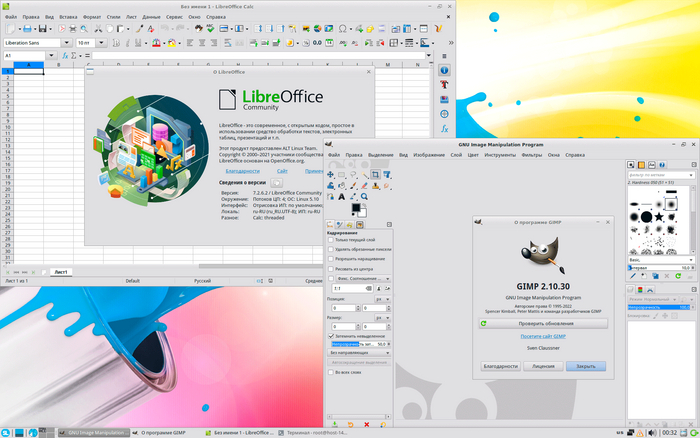Viewport: 700px width, 438px height.
Task: Select the Rectangle Select tool in GIMP
Action: click(x=342, y=174)
